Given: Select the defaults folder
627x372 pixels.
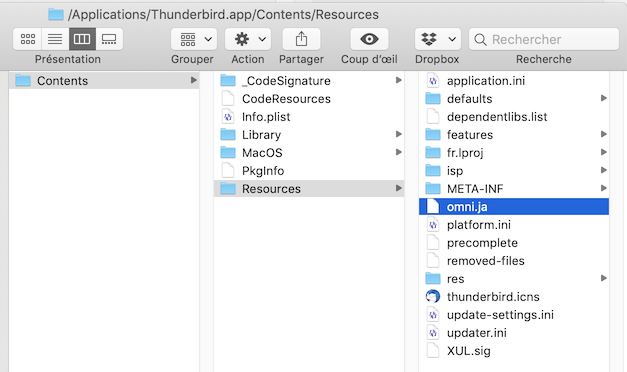Looking at the screenshot, I should point(514,99).
